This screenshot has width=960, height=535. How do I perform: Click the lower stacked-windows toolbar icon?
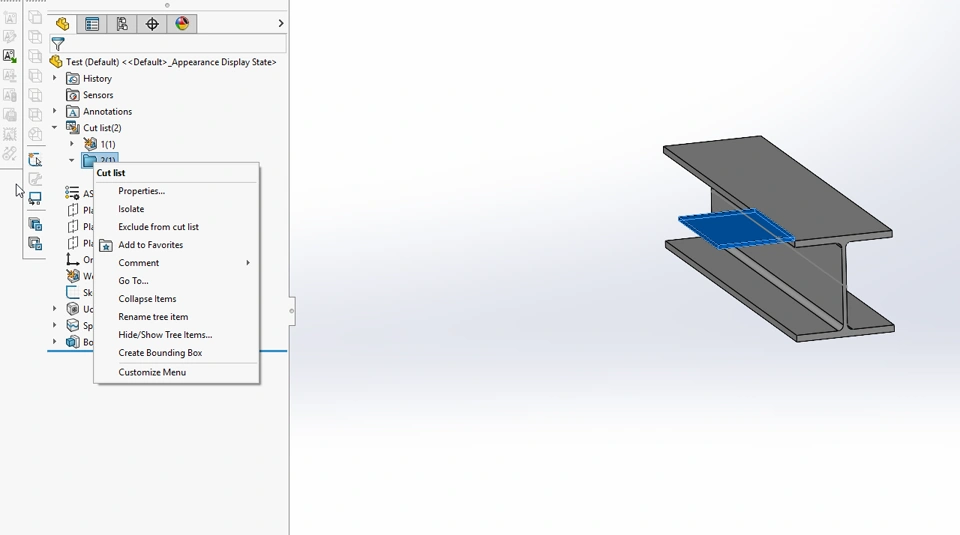pos(35,244)
